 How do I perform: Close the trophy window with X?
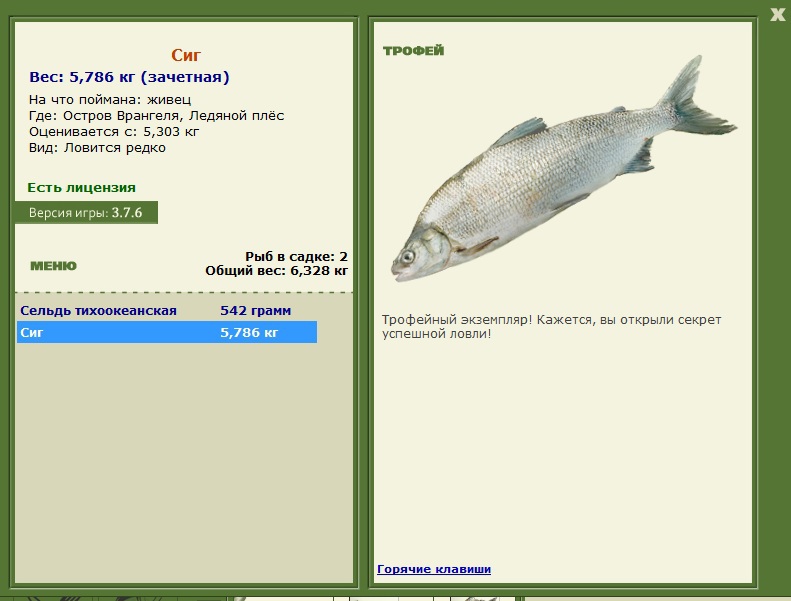click(777, 15)
